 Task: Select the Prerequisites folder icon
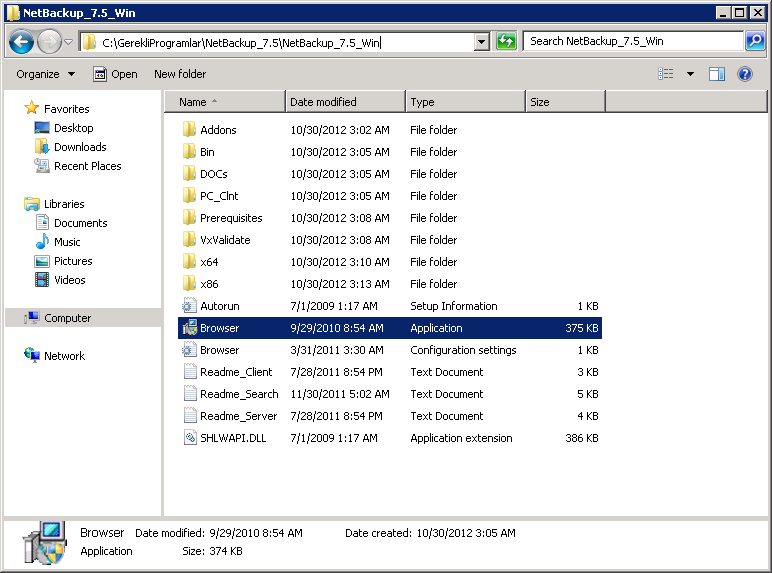189,218
